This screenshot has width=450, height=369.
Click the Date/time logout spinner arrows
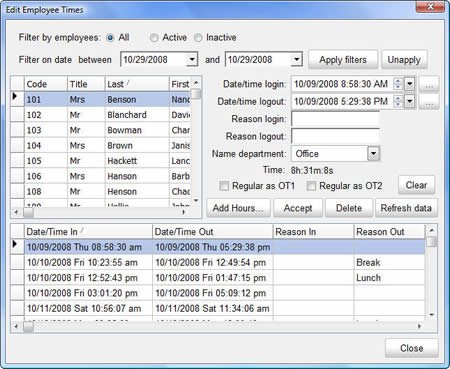(398, 101)
